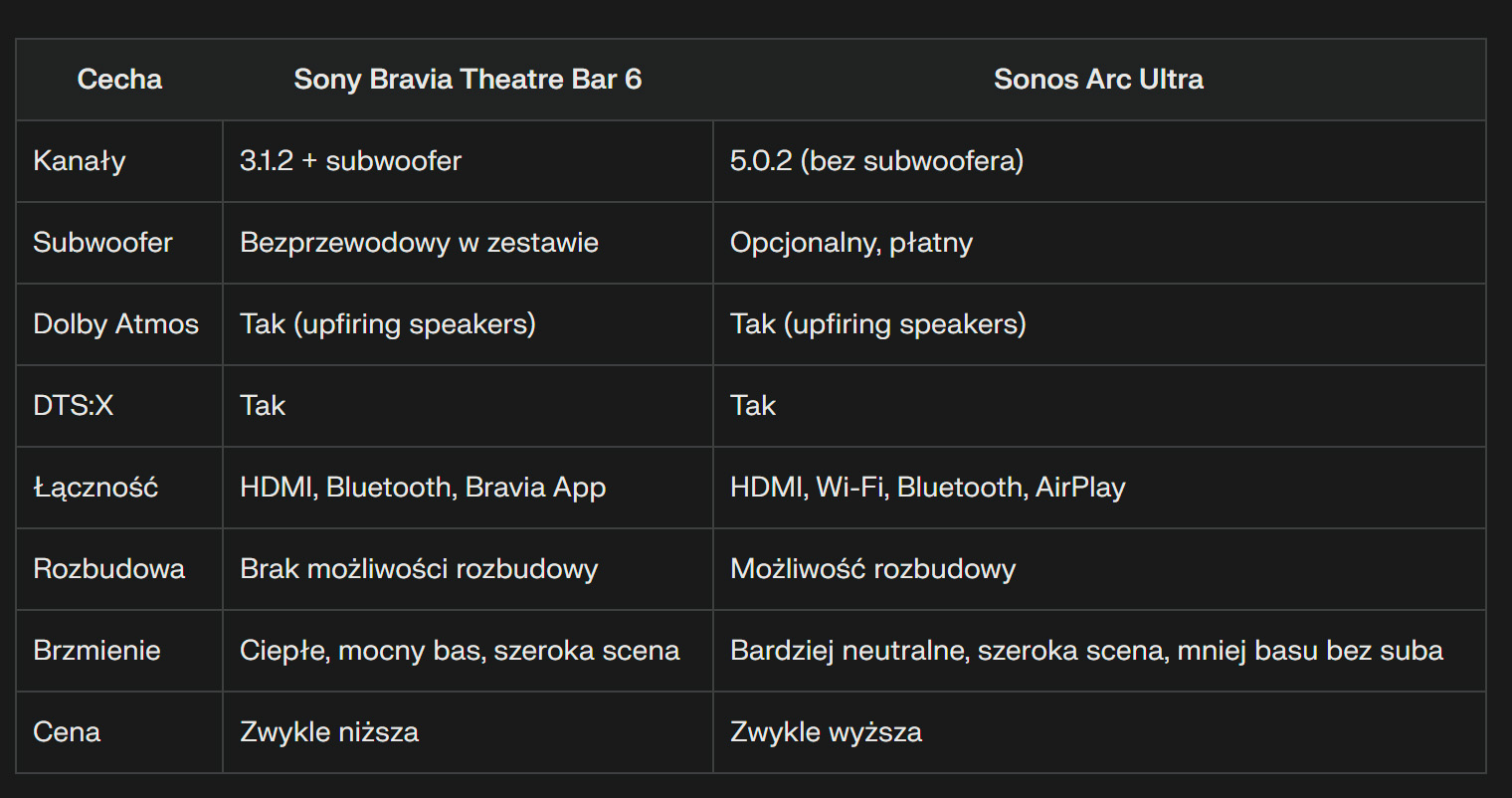Viewport: 1512px width, 798px height.
Task: Click the Bezprzewodowy w zestawie cell
Action: coord(468,243)
